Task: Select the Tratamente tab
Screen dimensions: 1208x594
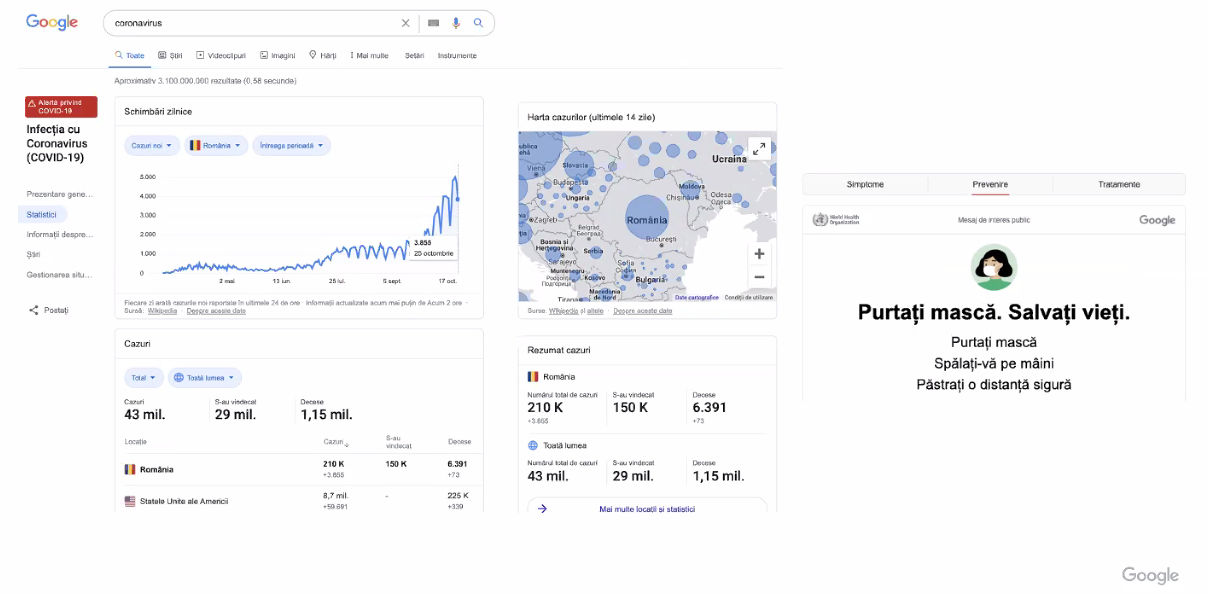Action: (x=1119, y=184)
